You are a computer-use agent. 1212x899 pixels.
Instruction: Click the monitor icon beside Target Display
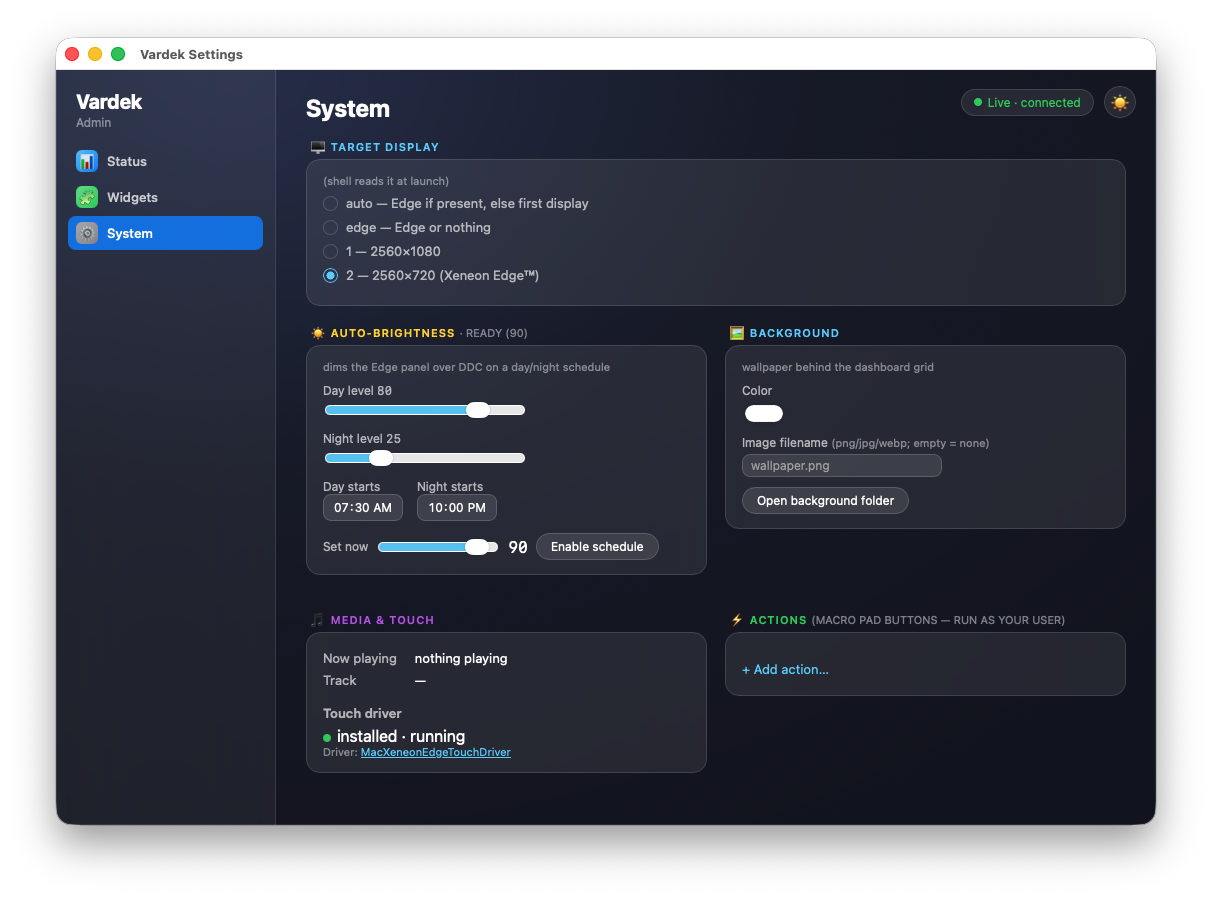318,147
